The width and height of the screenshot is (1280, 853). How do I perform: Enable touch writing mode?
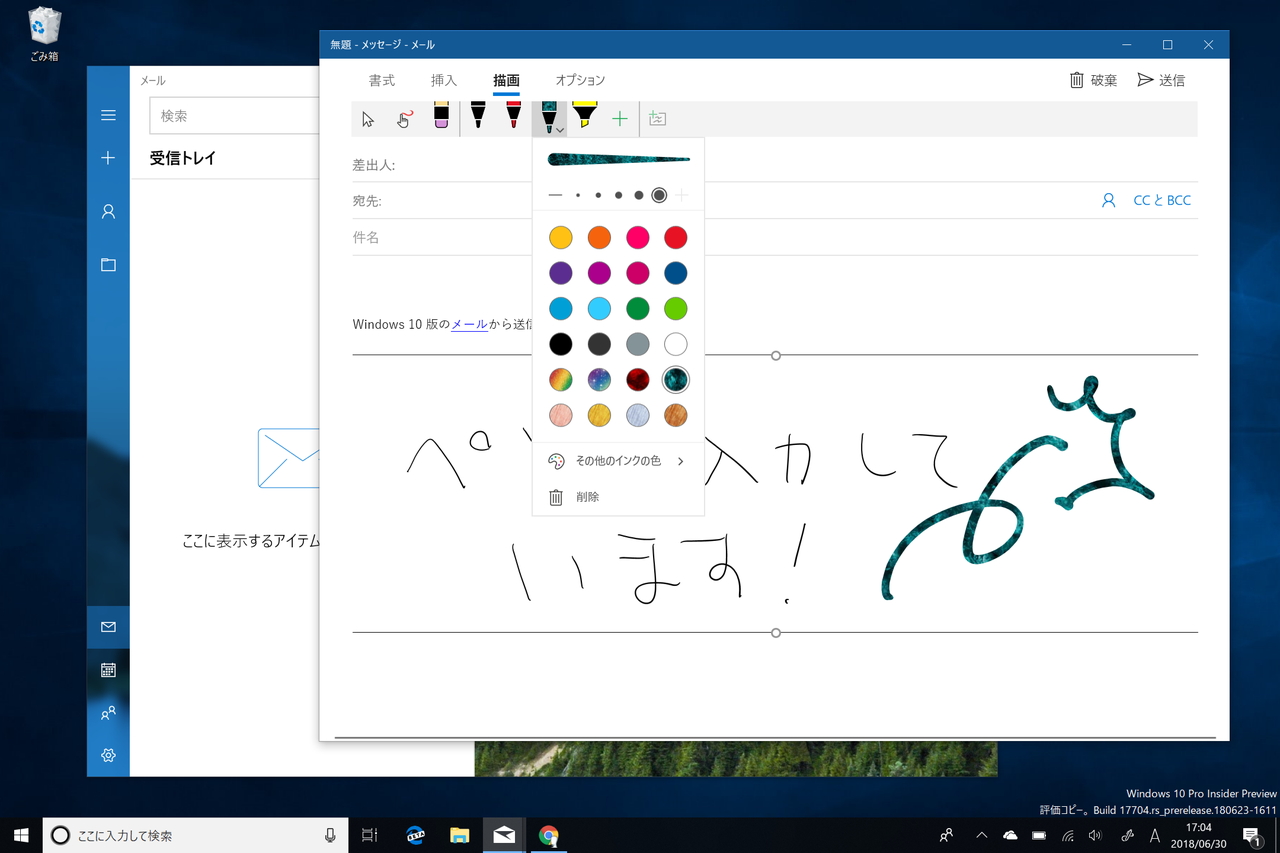coord(404,118)
